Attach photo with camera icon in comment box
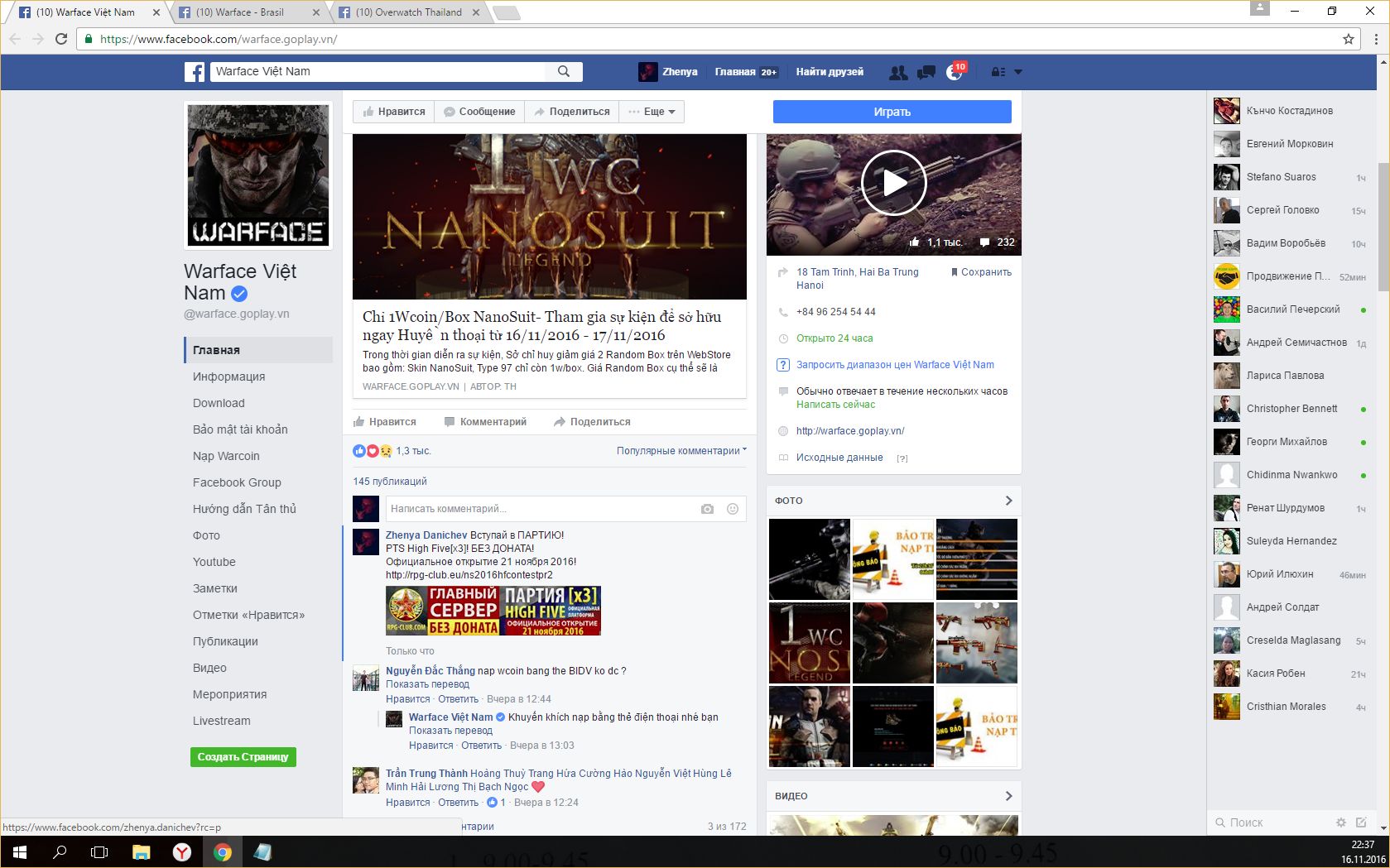 (x=707, y=509)
